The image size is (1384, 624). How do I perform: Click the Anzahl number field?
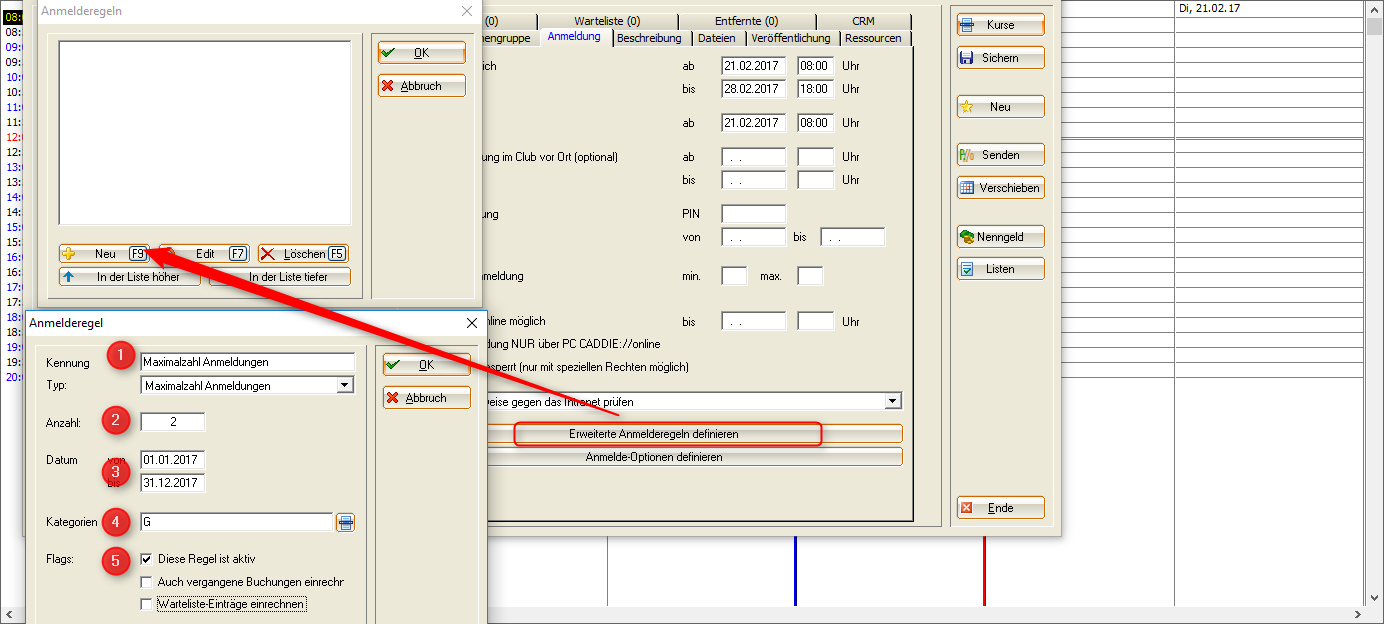[173, 422]
